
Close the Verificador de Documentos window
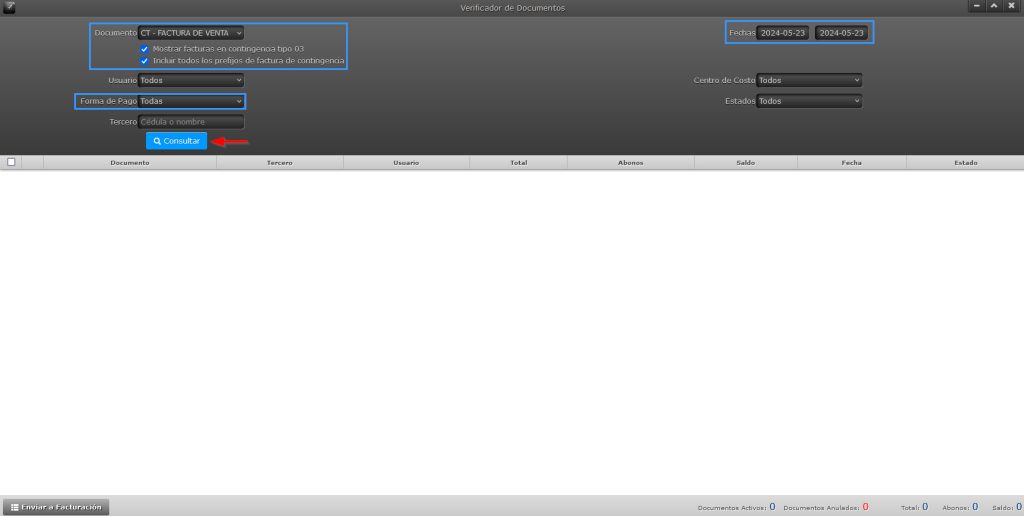[1011, 6]
